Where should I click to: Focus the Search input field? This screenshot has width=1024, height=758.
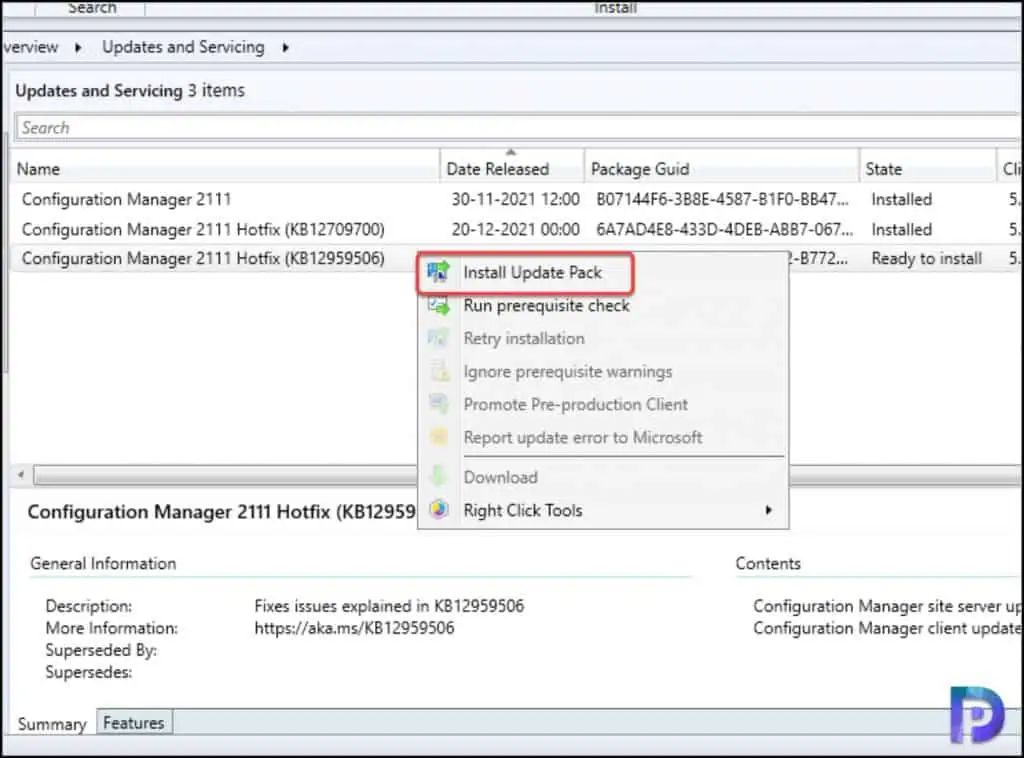[516, 127]
